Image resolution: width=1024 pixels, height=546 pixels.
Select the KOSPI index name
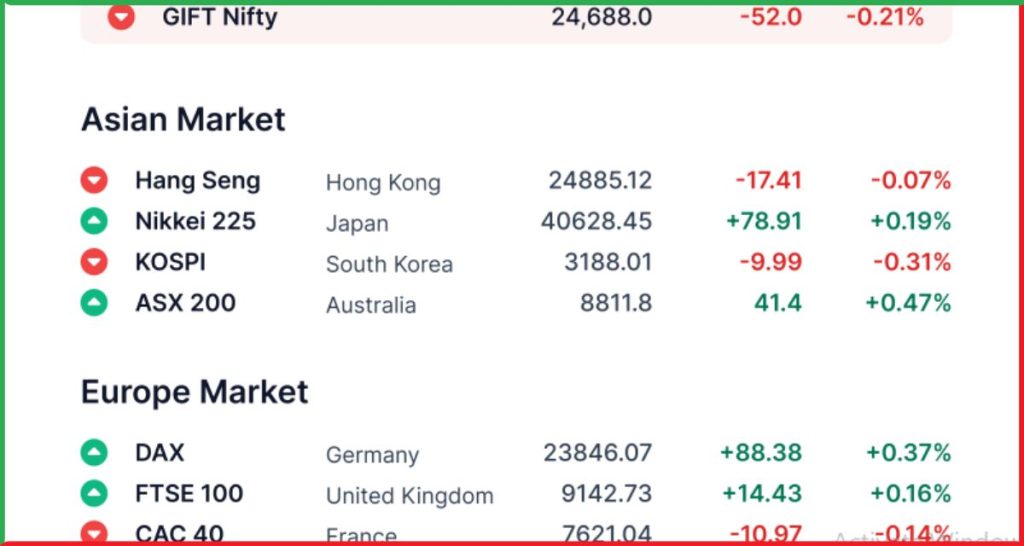(170, 262)
